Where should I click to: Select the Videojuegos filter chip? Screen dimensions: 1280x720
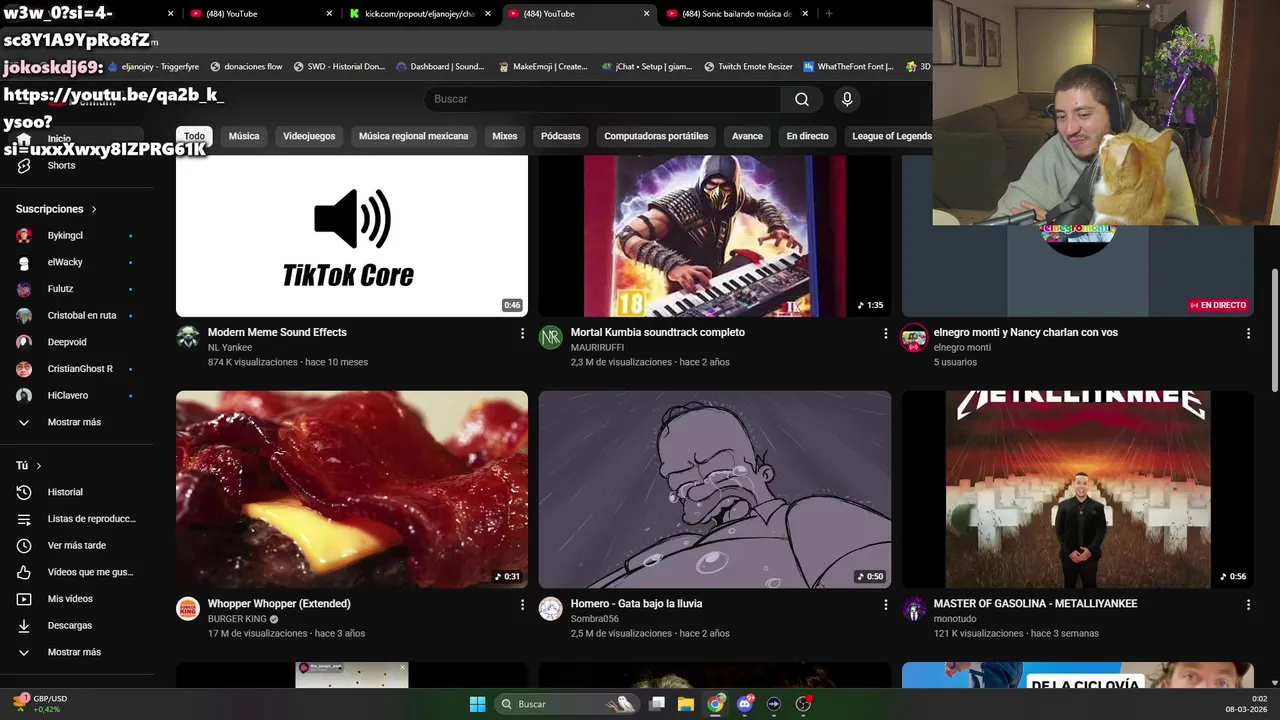[x=309, y=136]
